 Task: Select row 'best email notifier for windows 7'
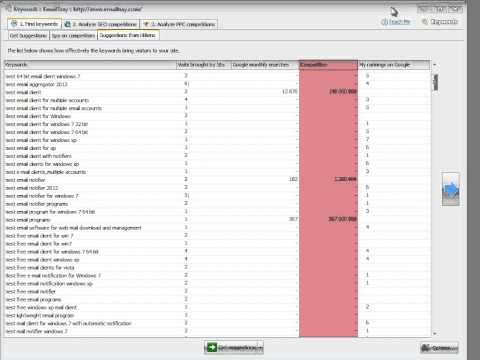[x=217, y=196]
